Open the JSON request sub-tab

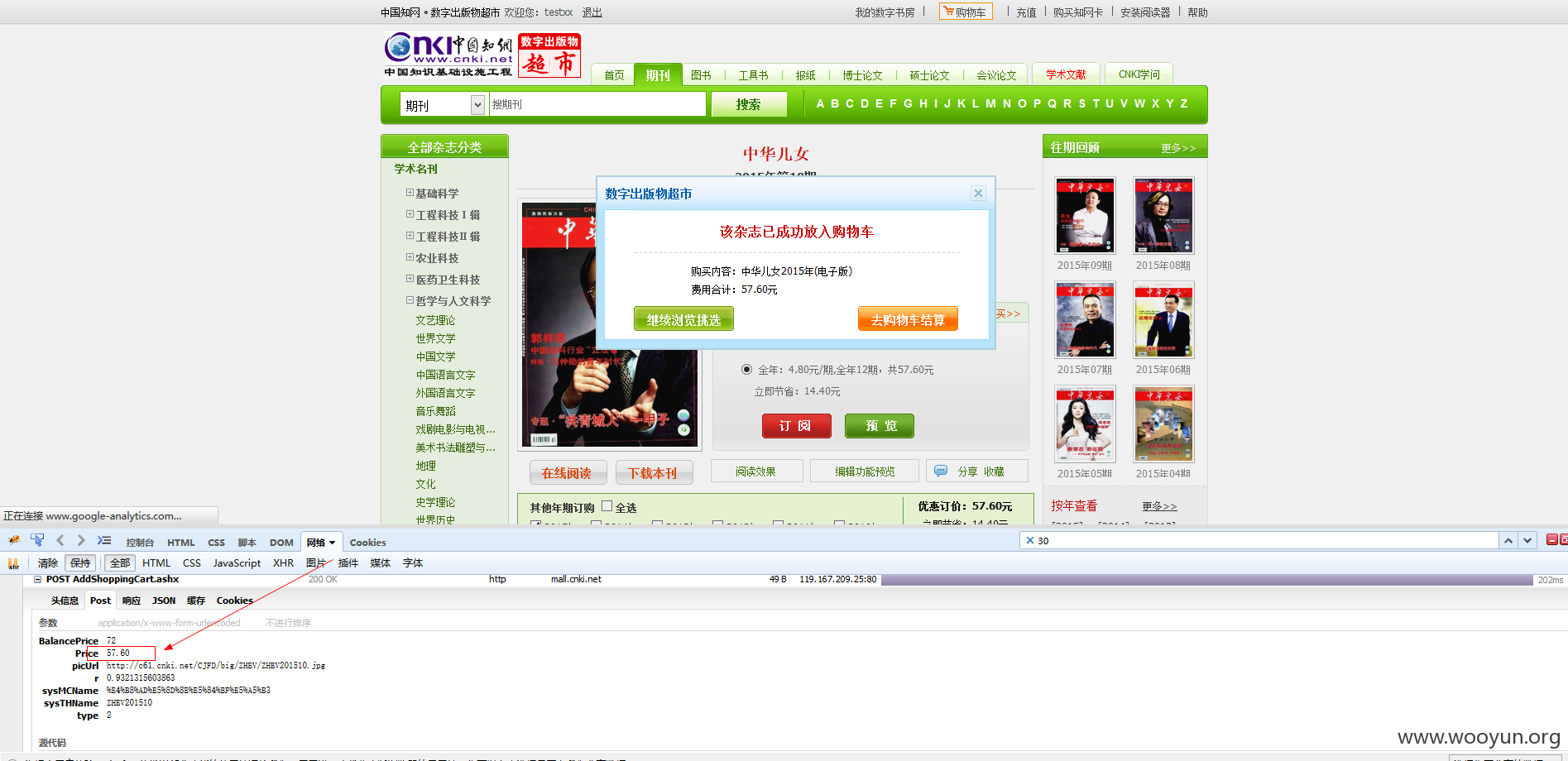(164, 601)
